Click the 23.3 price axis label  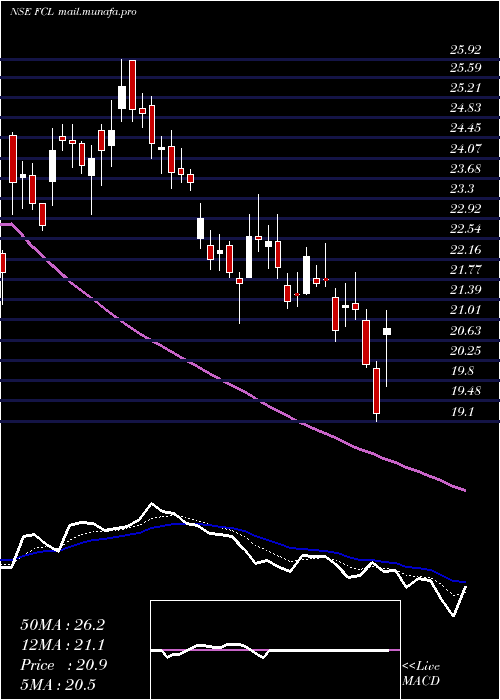pyautogui.click(x=462, y=189)
